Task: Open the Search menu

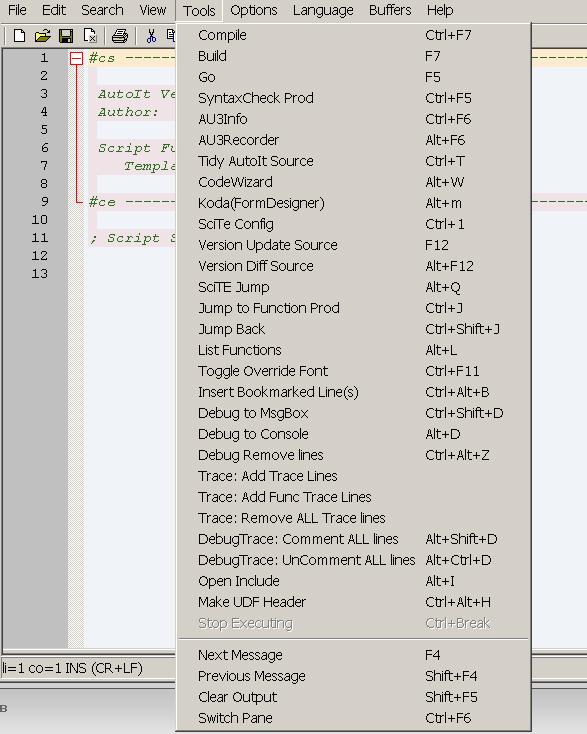Action: tap(102, 10)
